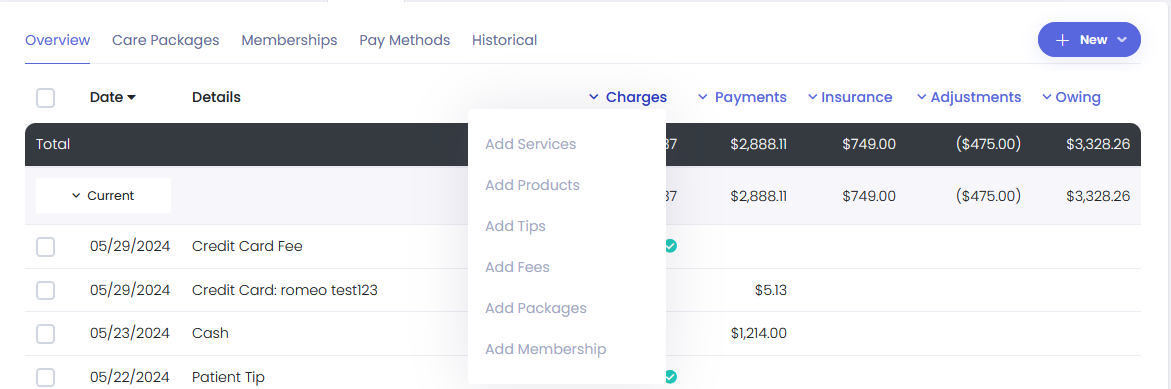Click the New button
Screen dimensions: 1171x389
pyautogui.click(x=1089, y=40)
